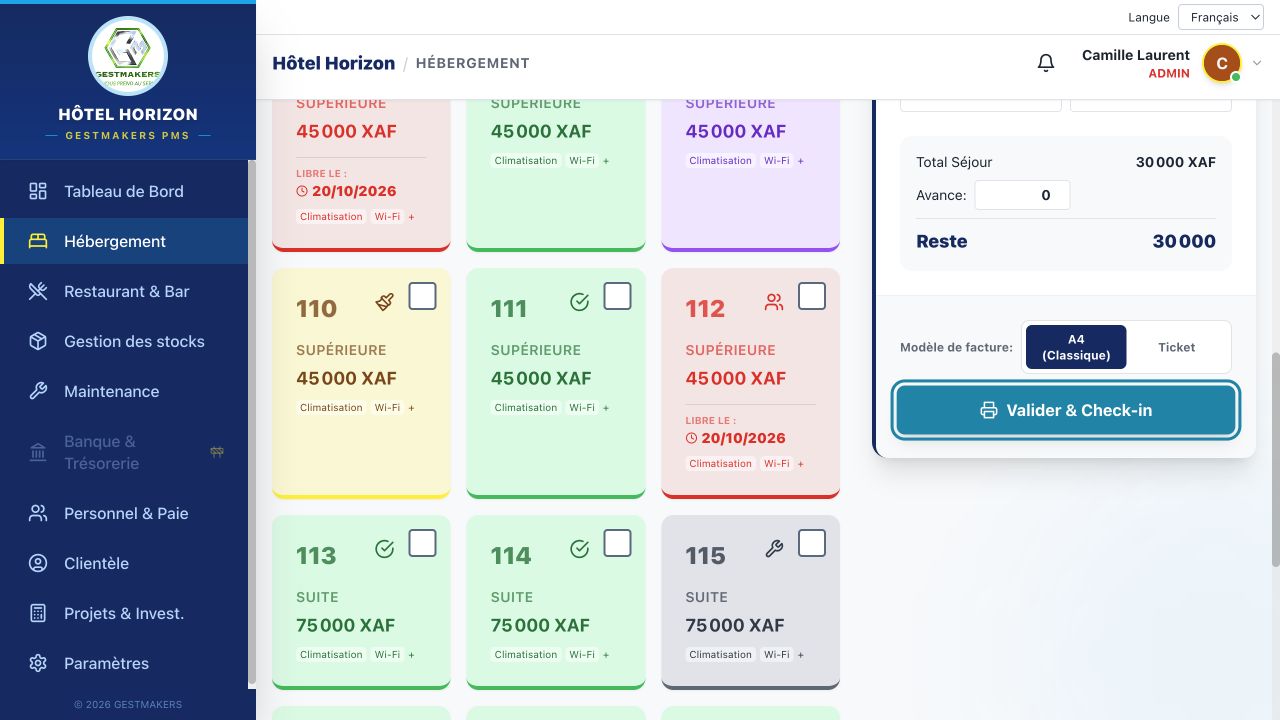Click the page vertical scrollbar
This screenshot has width=1280, height=720.
click(1274, 460)
